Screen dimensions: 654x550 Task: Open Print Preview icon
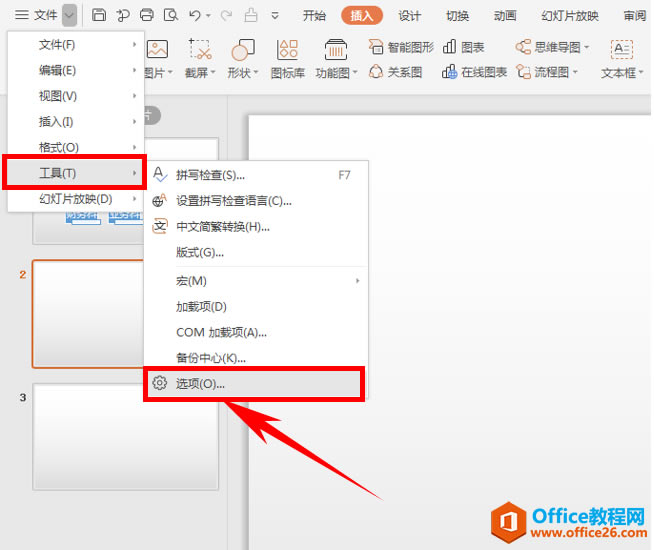(171, 15)
